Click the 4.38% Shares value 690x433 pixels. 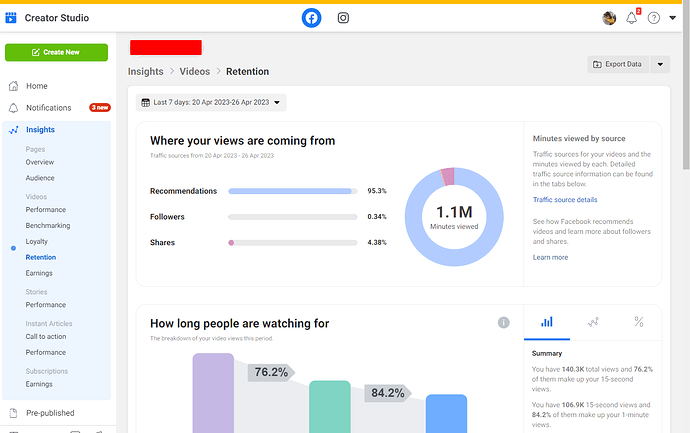(377, 242)
